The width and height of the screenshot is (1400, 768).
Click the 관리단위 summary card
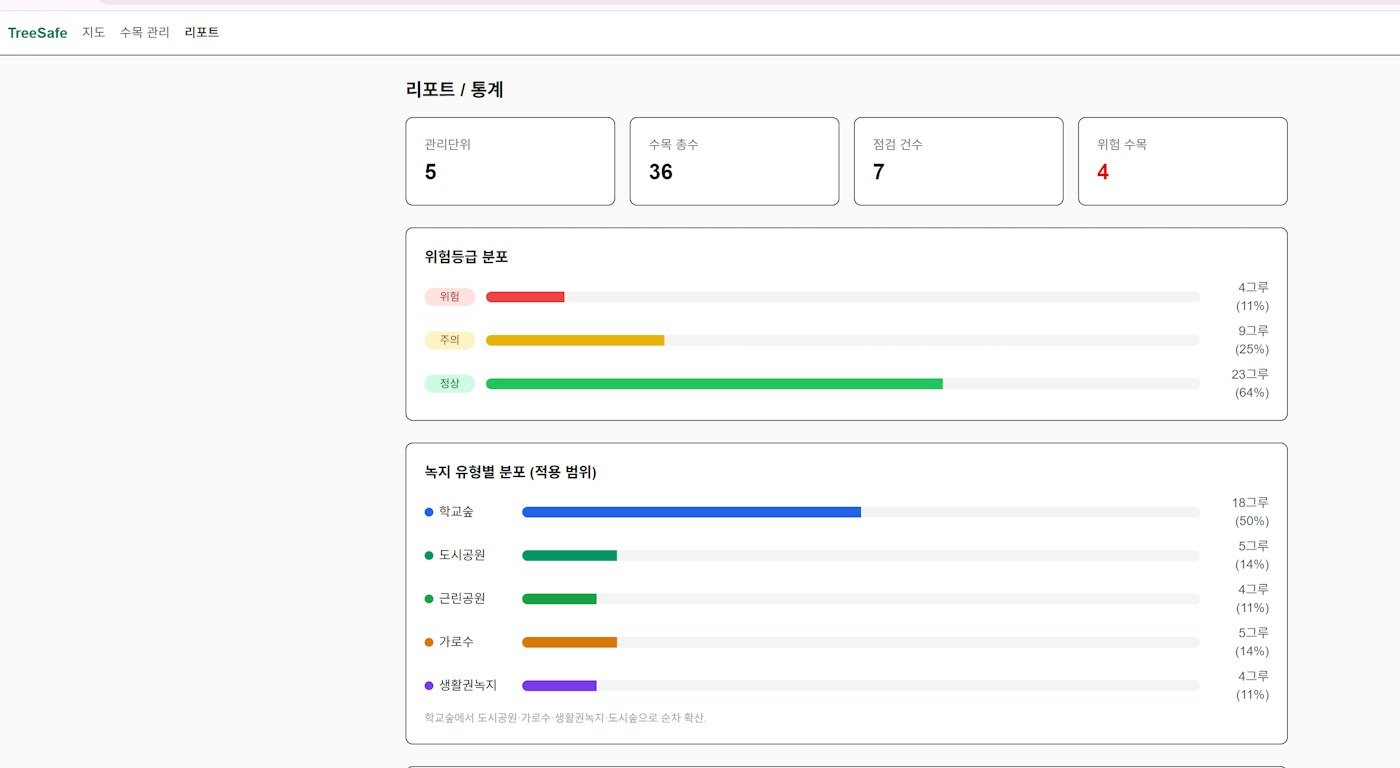click(x=510, y=161)
